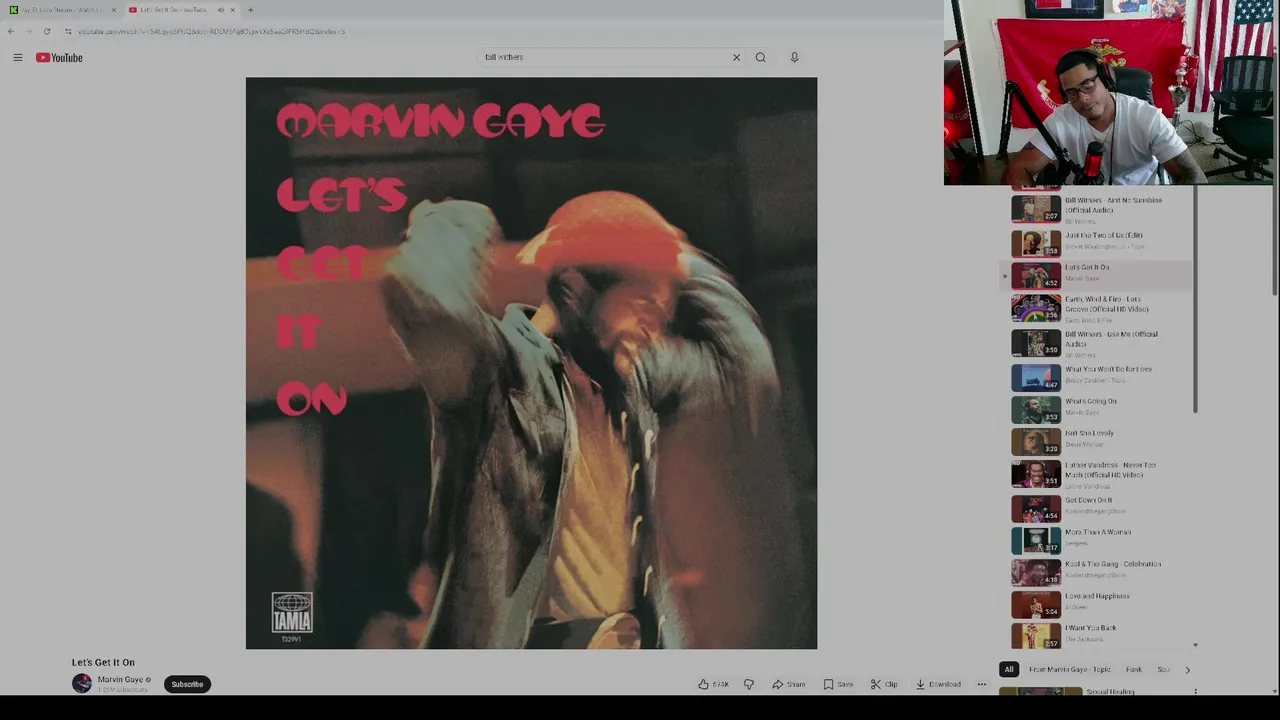Open the Marvin Gaye channel name link

(x=120, y=680)
